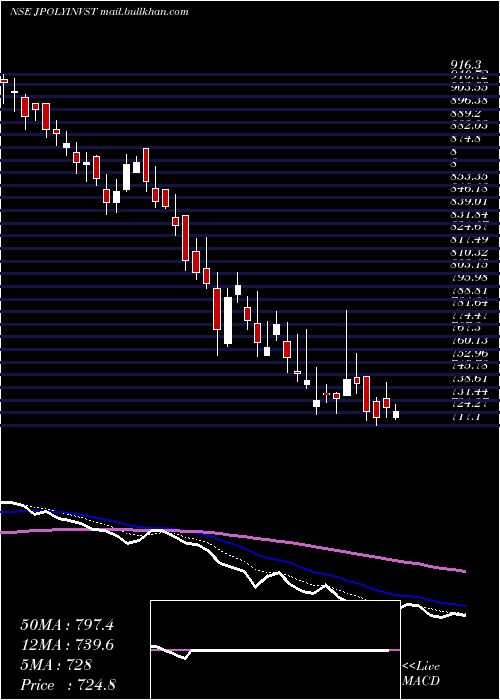Click the 916.3 top price label
The width and height of the screenshot is (500, 700).
click(x=467, y=66)
